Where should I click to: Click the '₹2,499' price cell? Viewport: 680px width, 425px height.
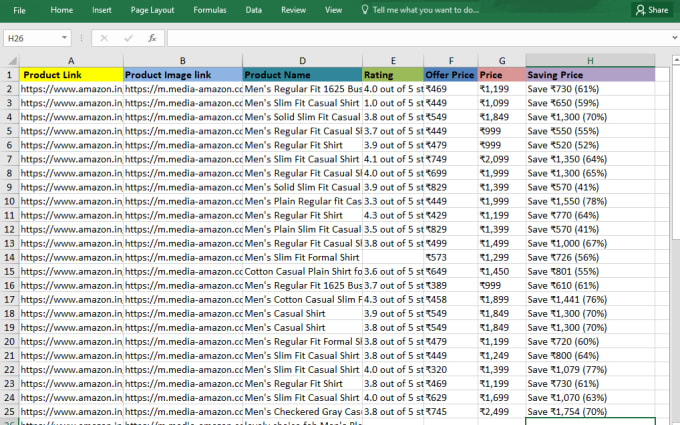502,412
